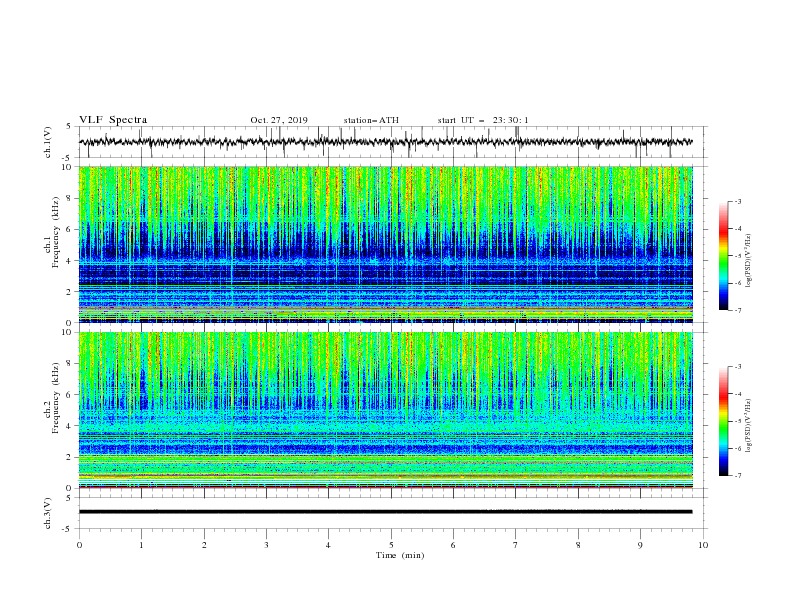
Task: Click the "-7" tick on ch.2 colorbar
Action: click(737, 476)
